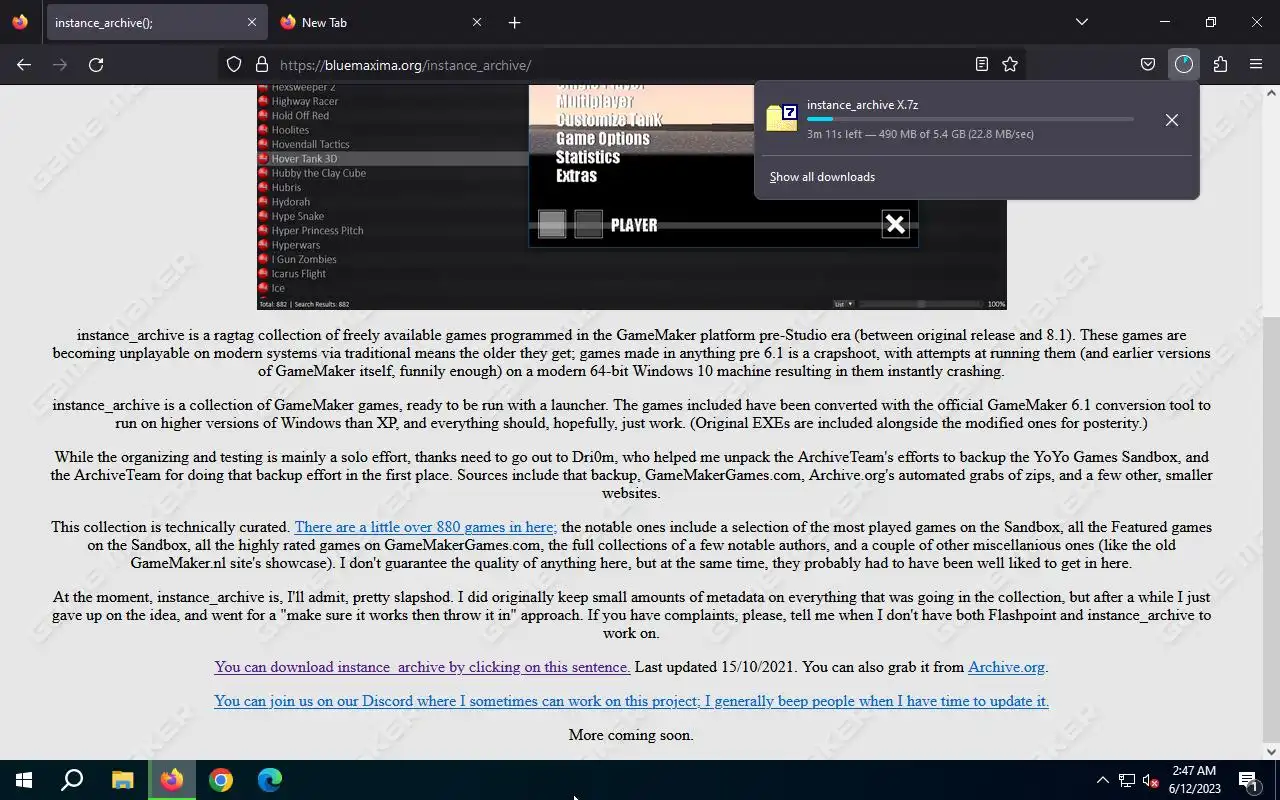This screenshot has width=1280, height=800.
Task: Close the New Tab tab
Action: point(476,22)
